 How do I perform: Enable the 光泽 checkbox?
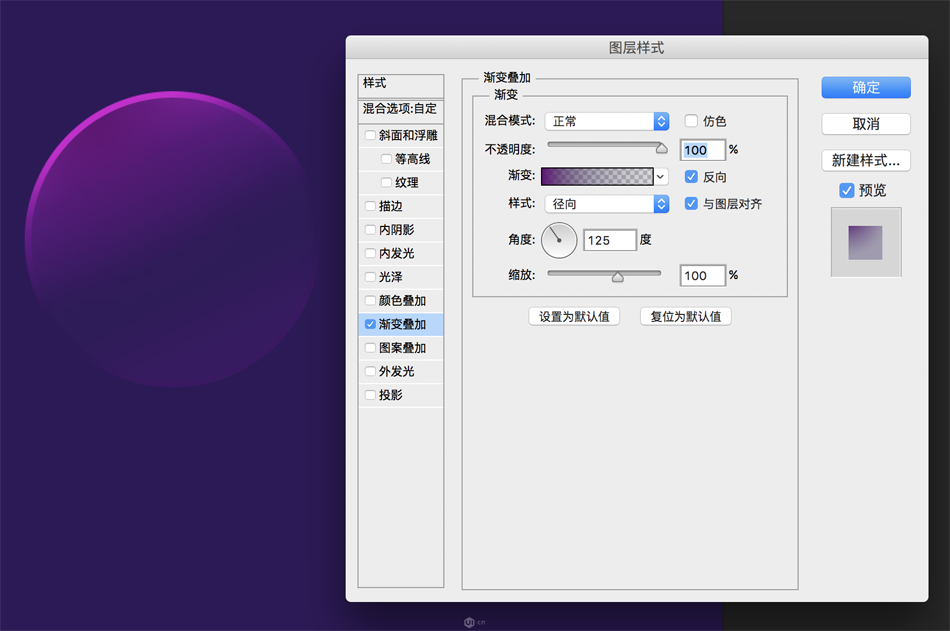(x=370, y=277)
